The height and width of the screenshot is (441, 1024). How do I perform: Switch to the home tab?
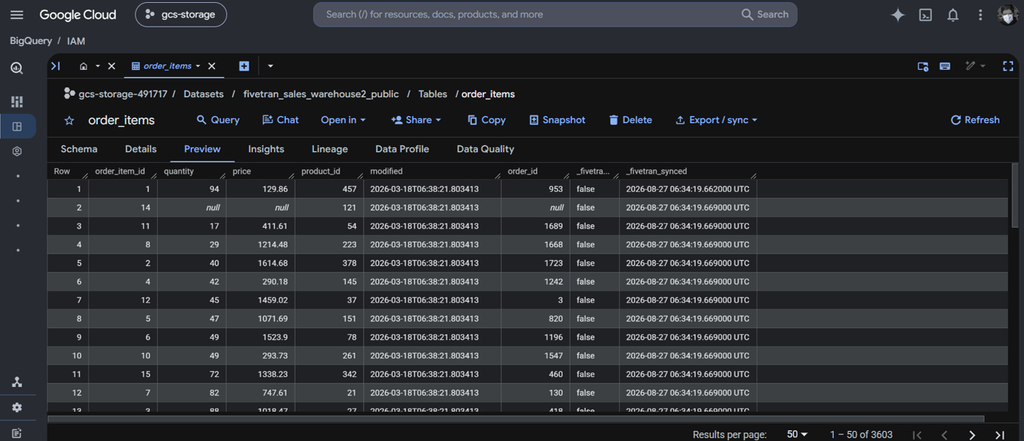[x=84, y=66]
